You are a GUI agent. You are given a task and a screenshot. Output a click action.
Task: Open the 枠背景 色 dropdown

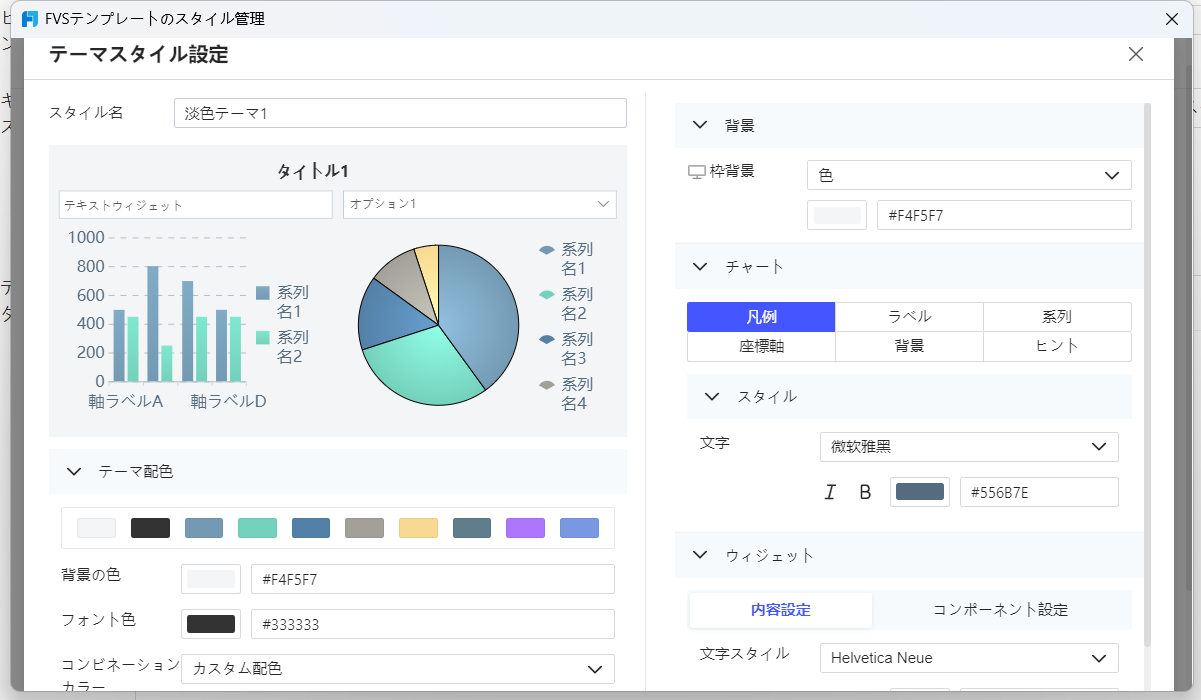969,175
